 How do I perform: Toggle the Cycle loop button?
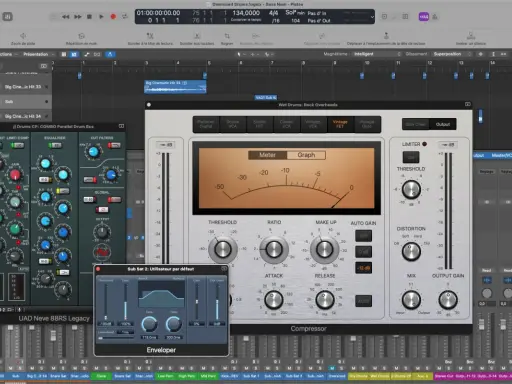[125, 16]
